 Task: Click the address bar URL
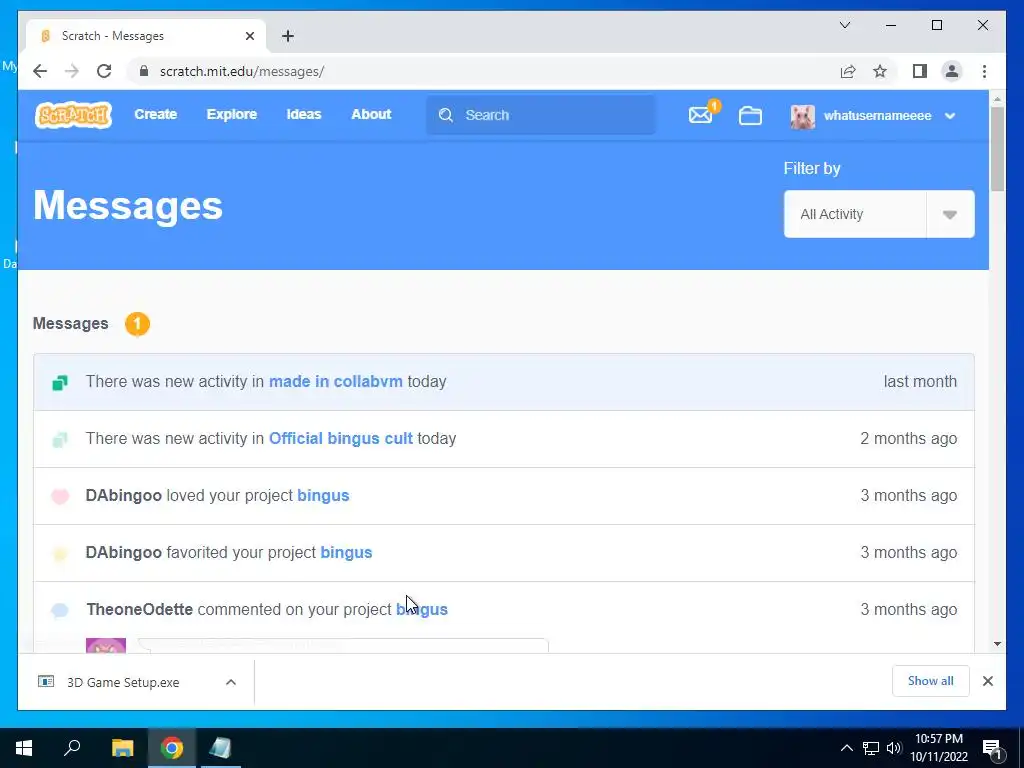click(x=242, y=71)
